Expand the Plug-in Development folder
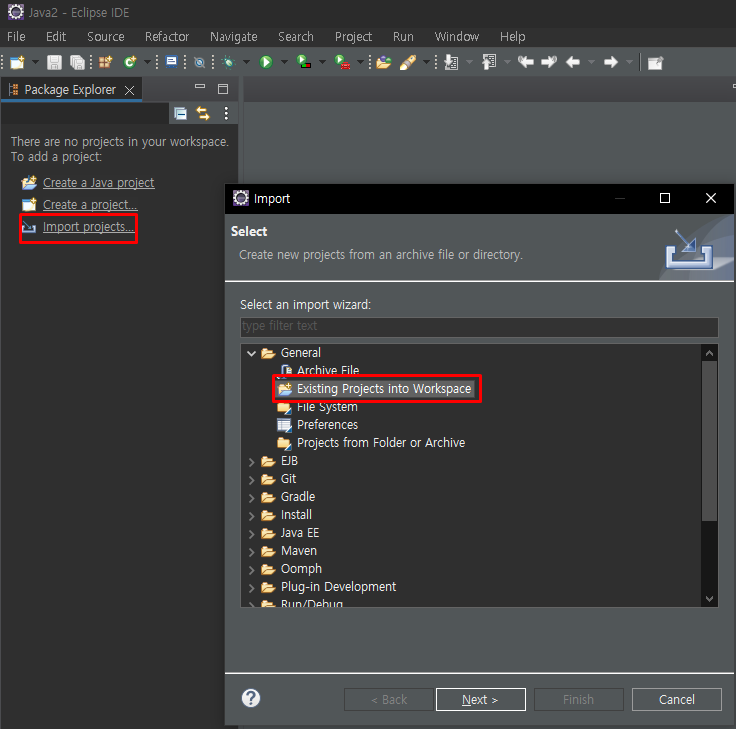This screenshot has height=729, width=736. (x=252, y=588)
